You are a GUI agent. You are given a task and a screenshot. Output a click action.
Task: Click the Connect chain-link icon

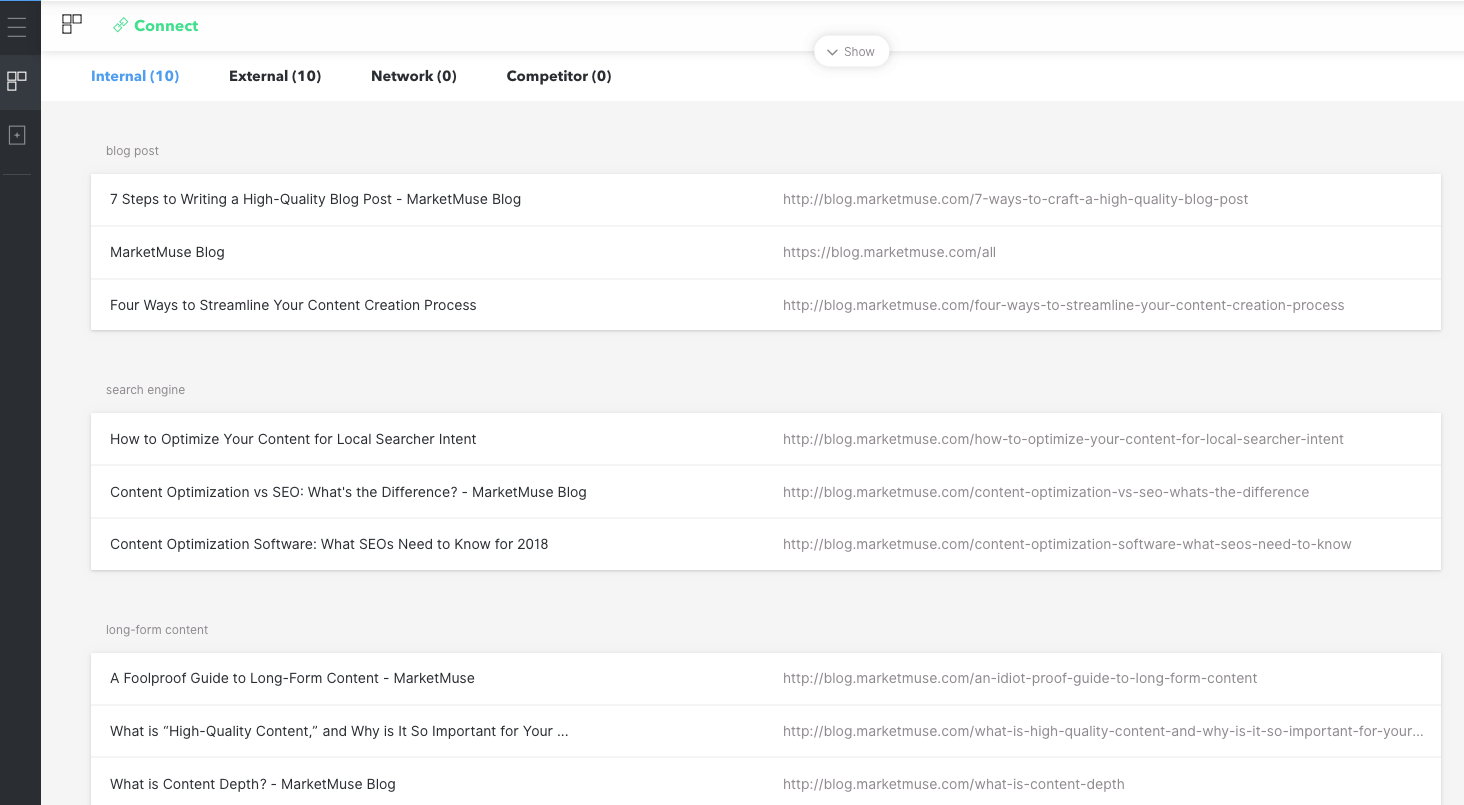(x=120, y=25)
